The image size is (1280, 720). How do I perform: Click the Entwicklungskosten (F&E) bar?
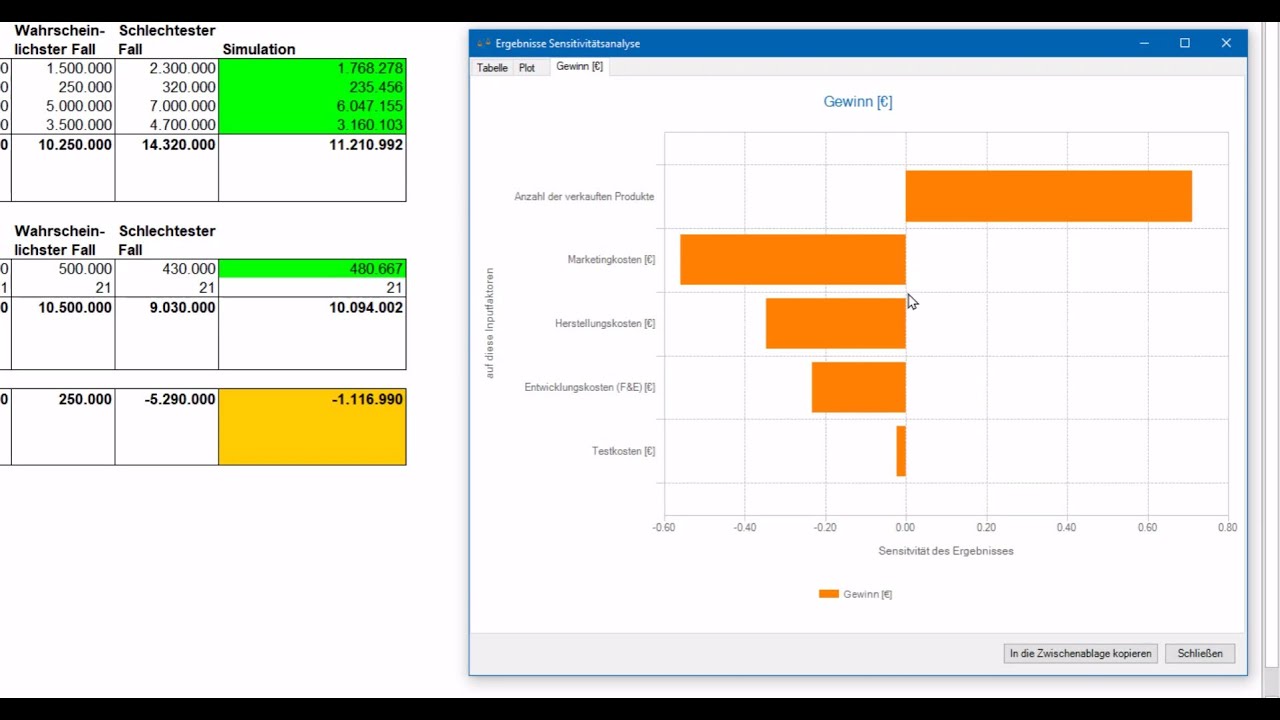(859, 387)
